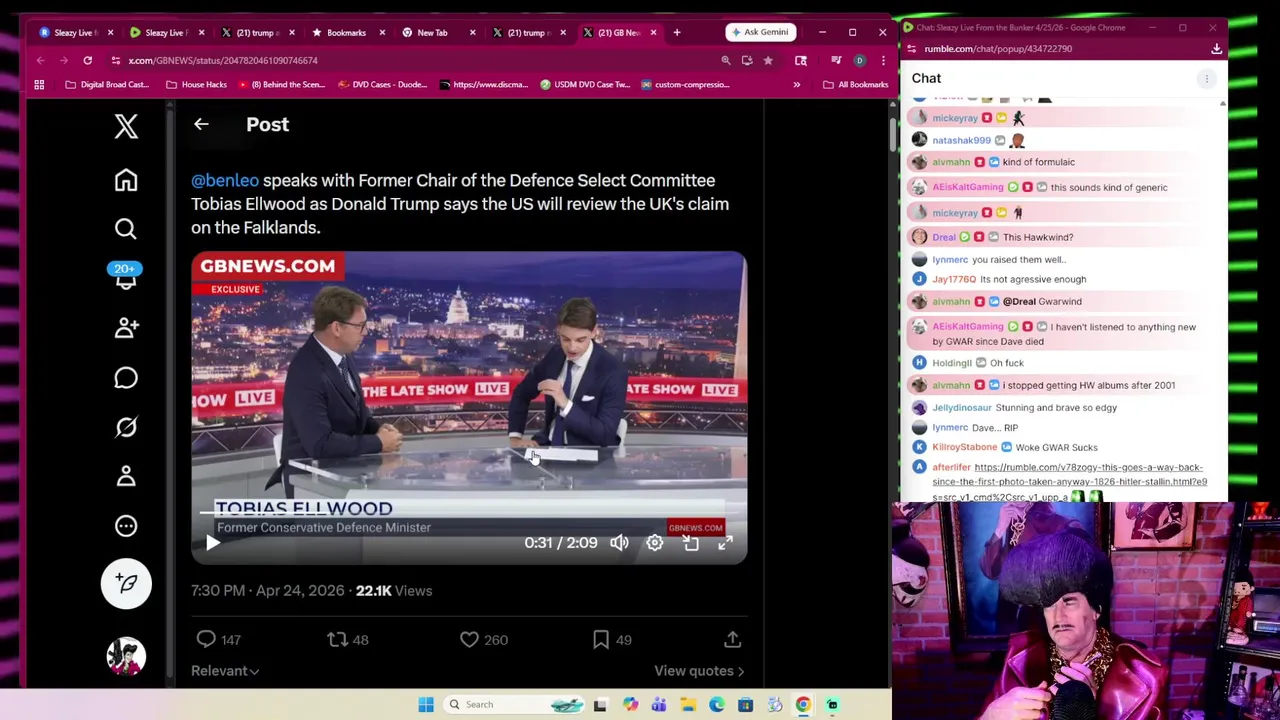Image resolution: width=1280 pixels, height=720 pixels.
Task: Open the X logo home icon
Action: [126, 126]
